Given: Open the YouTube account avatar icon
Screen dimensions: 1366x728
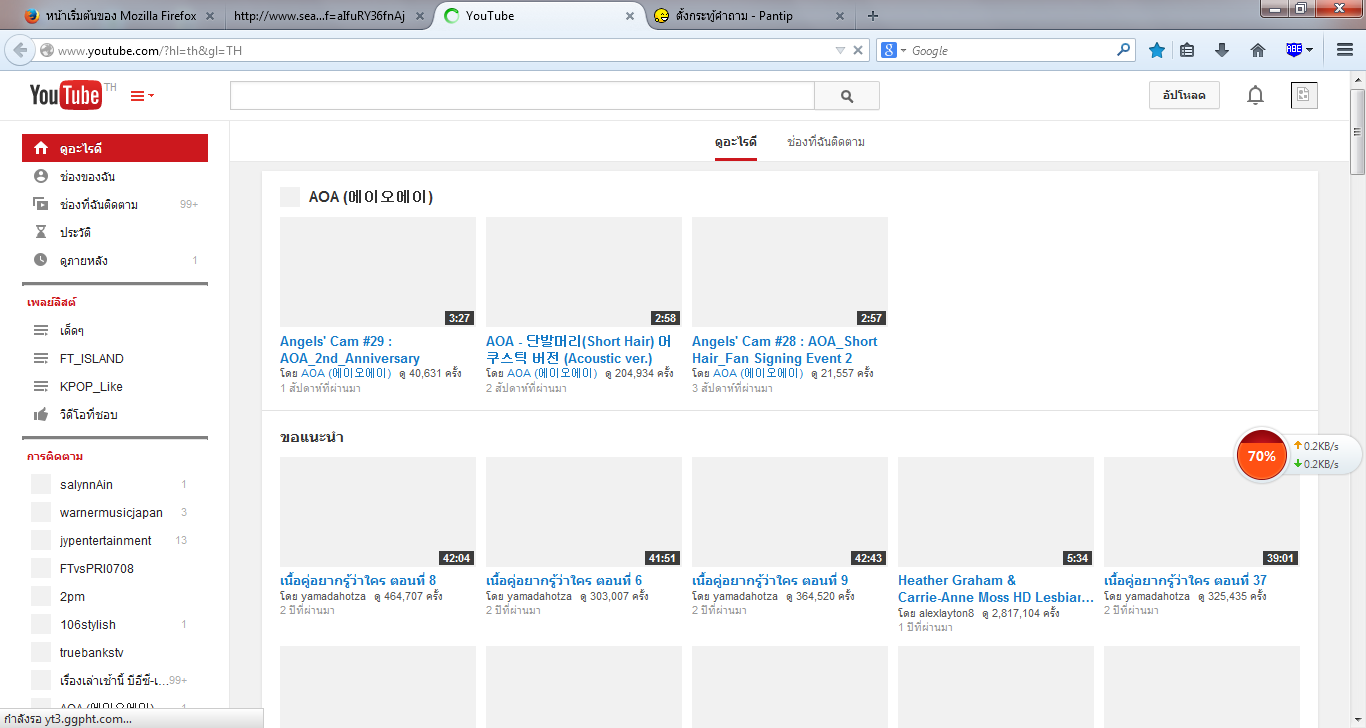Looking at the screenshot, I should tap(1304, 95).
